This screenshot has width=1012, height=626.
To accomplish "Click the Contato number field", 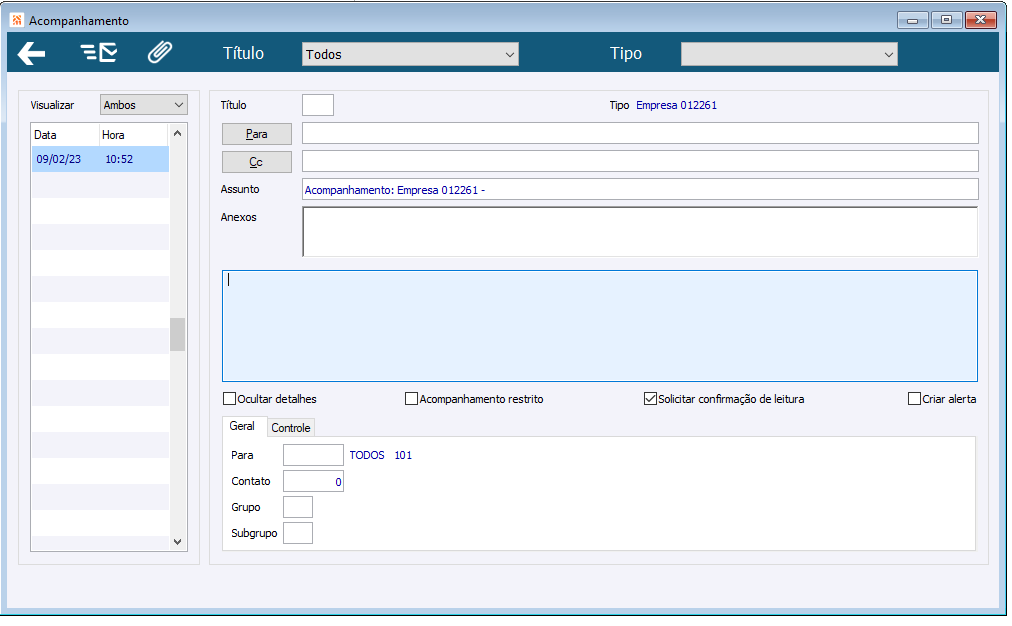I will click(x=313, y=481).
